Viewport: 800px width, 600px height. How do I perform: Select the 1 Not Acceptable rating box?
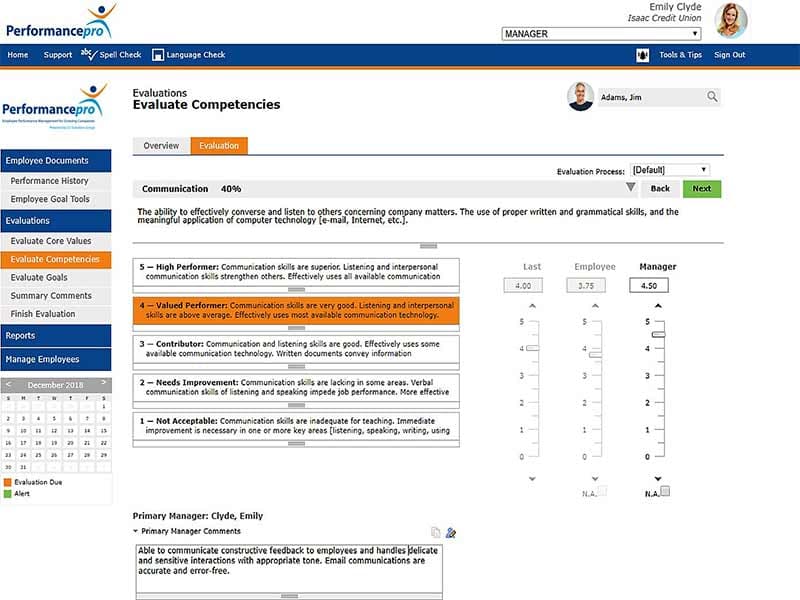coord(296,426)
